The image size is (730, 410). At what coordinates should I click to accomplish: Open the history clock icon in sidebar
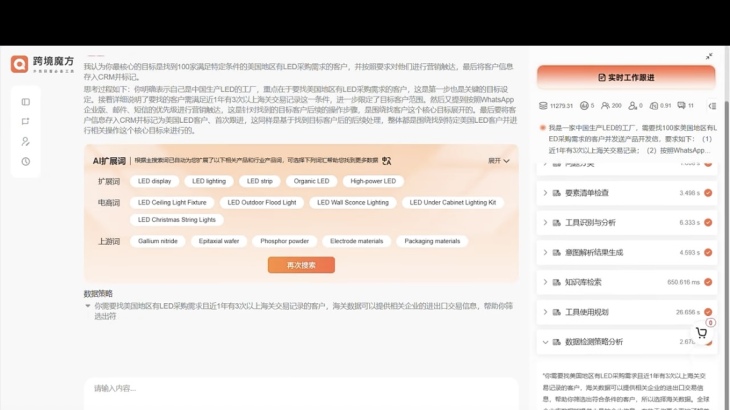(26, 161)
